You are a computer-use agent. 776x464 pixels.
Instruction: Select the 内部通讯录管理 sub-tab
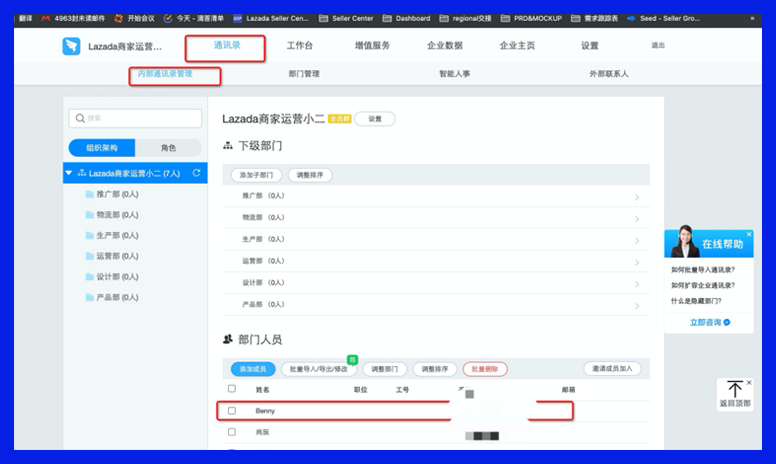point(165,74)
